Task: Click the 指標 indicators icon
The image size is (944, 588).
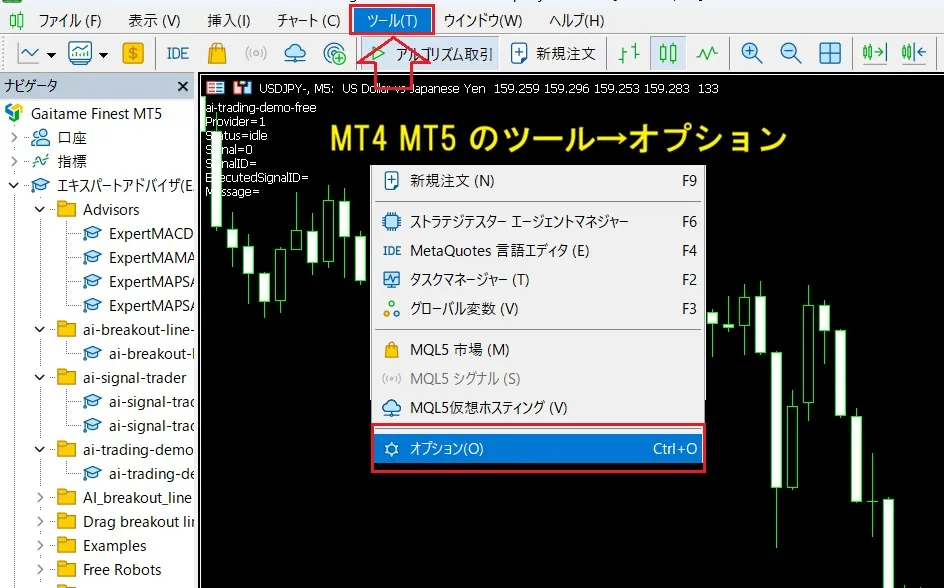Action: (x=40, y=161)
